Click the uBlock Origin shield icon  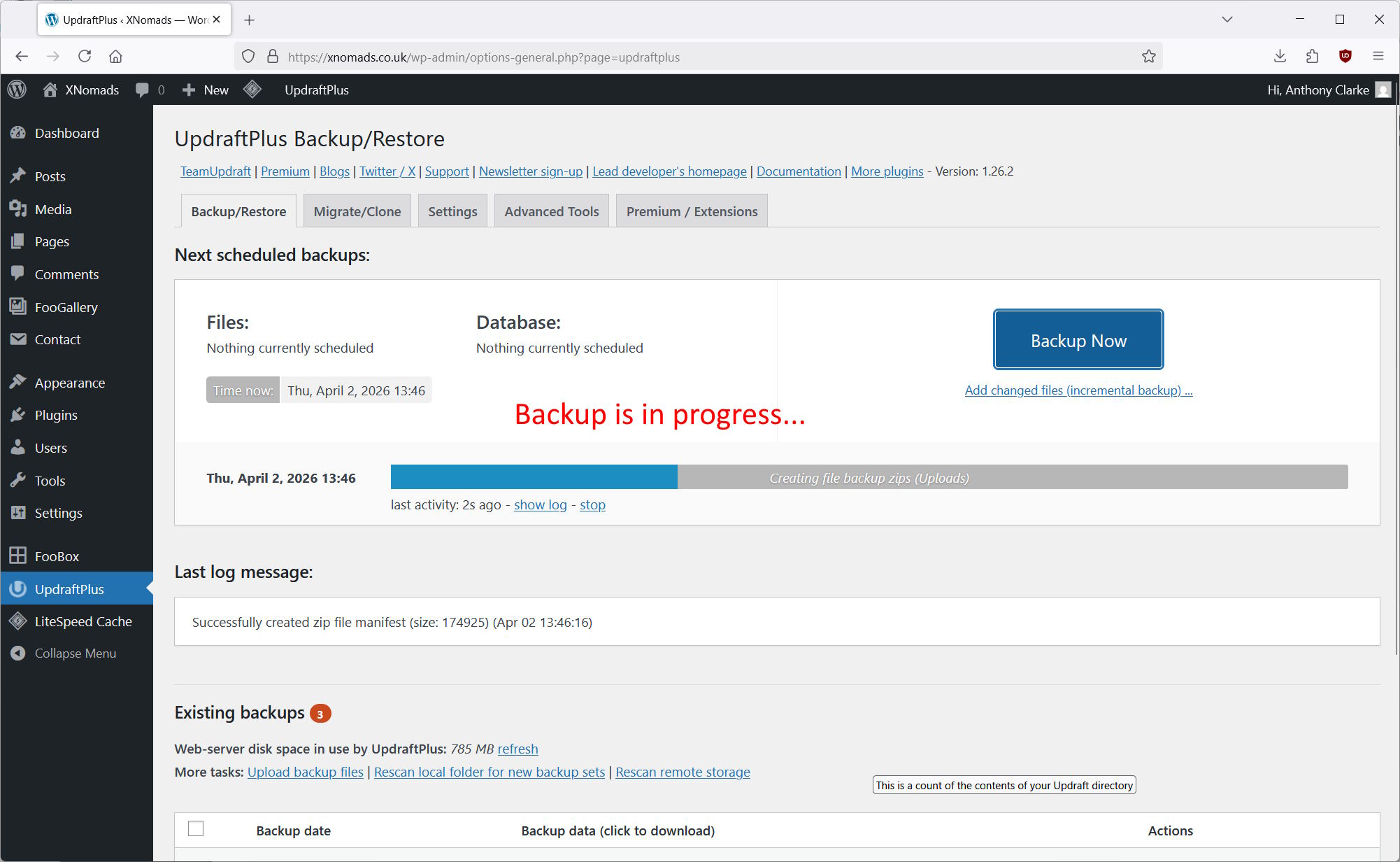1345,57
